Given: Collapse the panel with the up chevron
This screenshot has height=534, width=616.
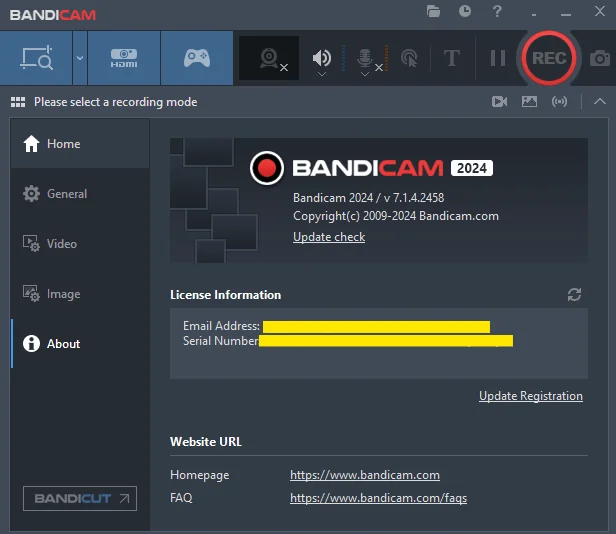Looking at the screenshot, I should tap(600, 101).
